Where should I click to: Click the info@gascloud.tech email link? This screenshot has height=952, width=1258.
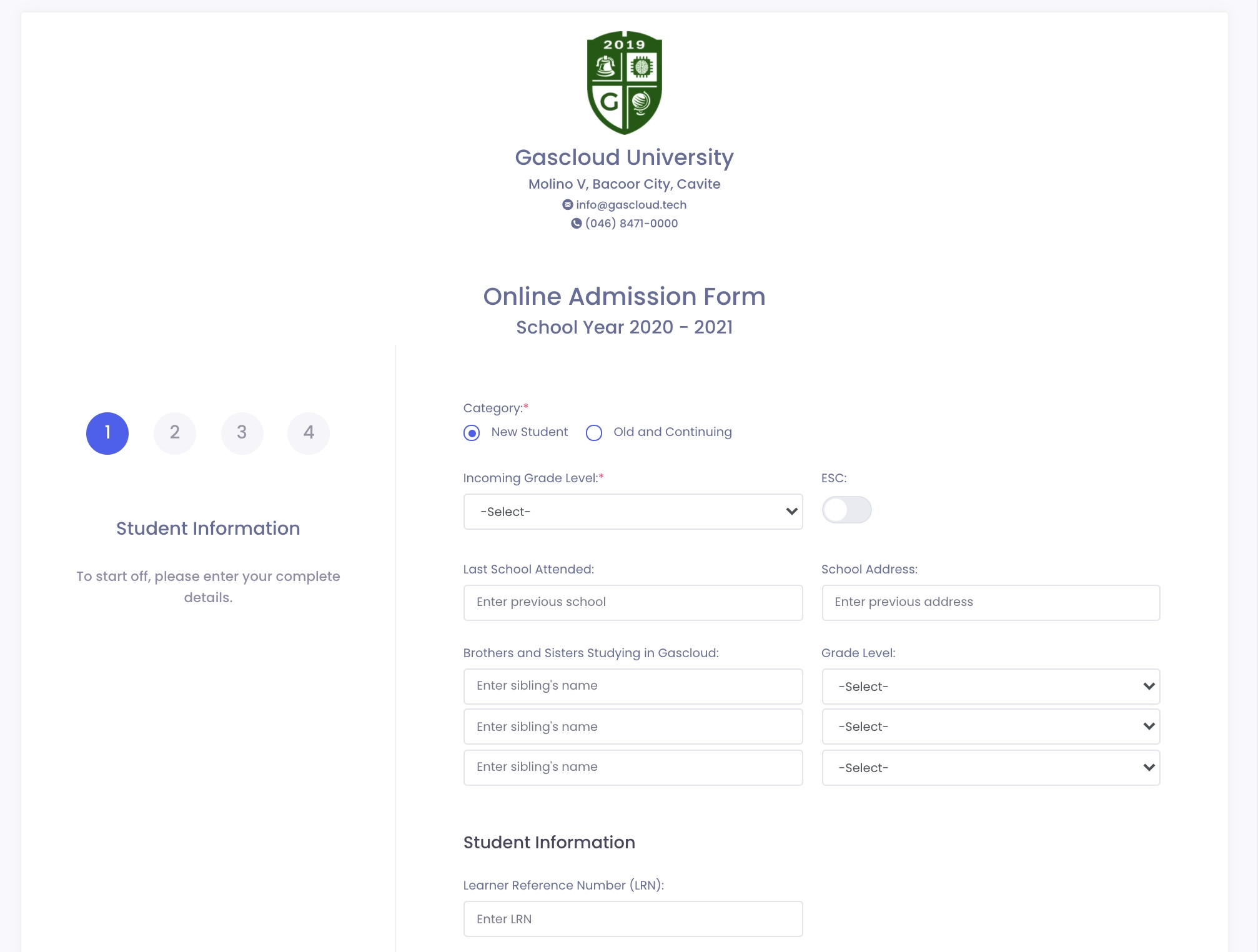631,205
